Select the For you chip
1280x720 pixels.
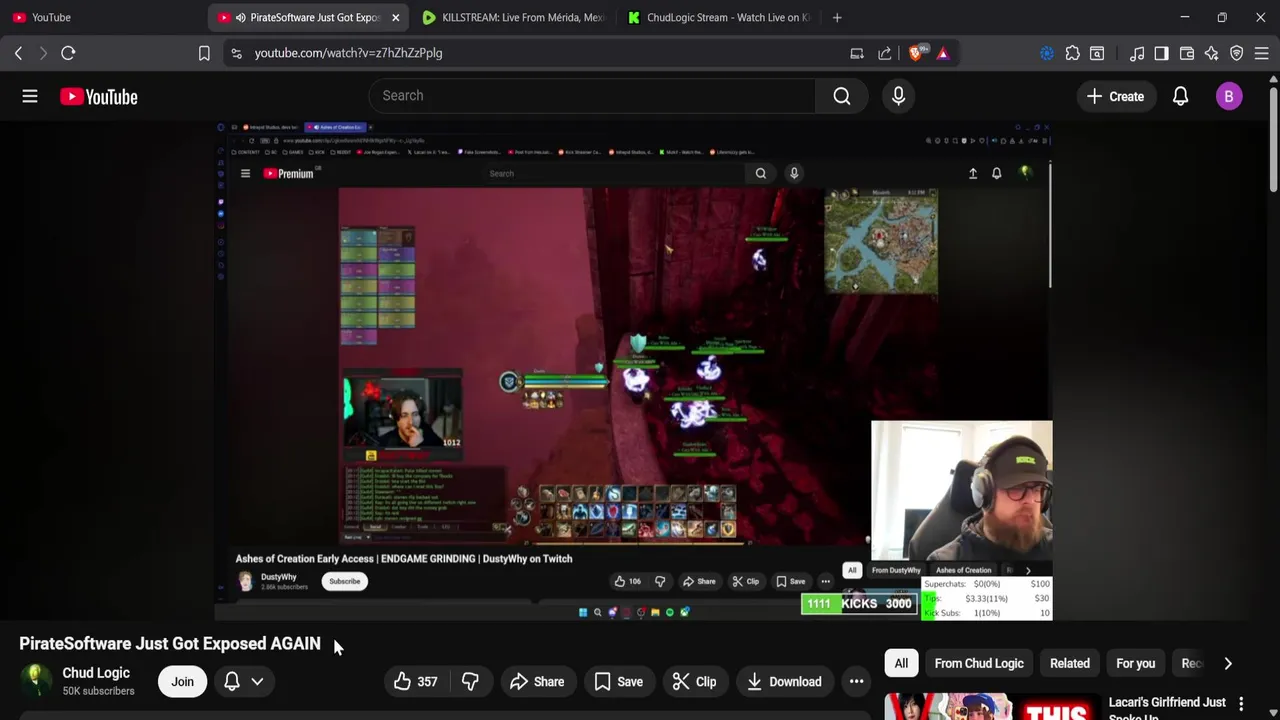tap(1135, 663)
